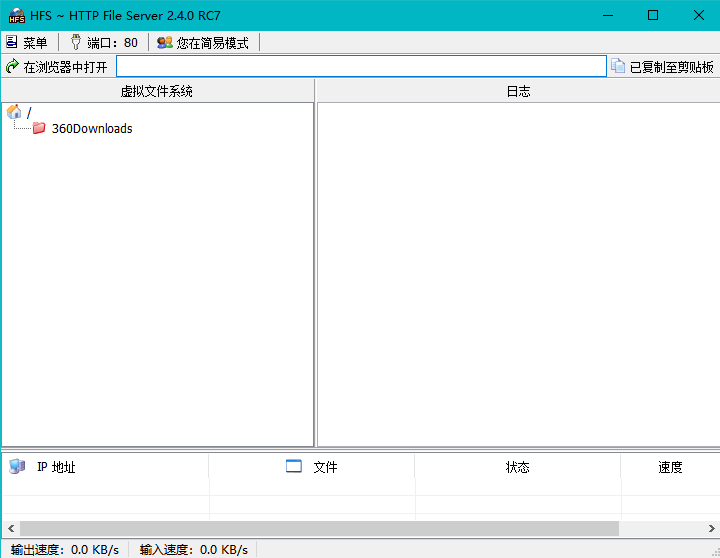Click the 速度 column header

[x=670, y=467]
